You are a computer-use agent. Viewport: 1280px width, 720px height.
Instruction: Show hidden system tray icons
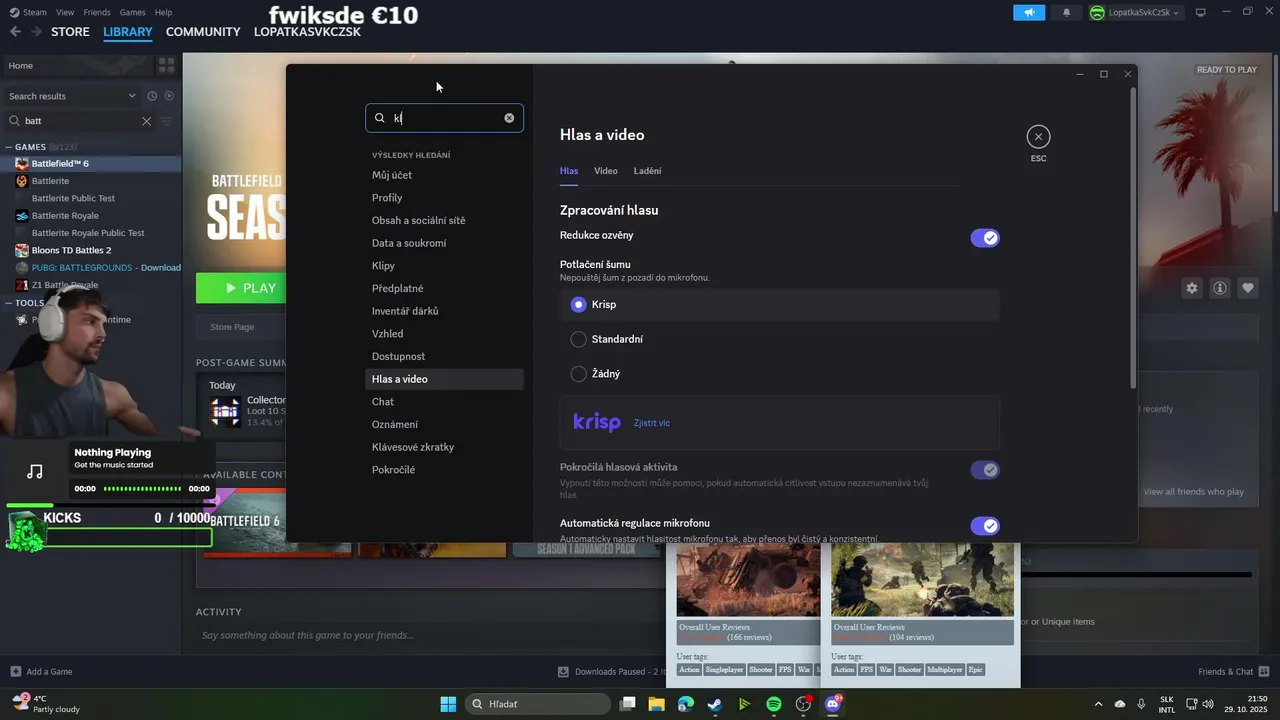(1098, 704)
